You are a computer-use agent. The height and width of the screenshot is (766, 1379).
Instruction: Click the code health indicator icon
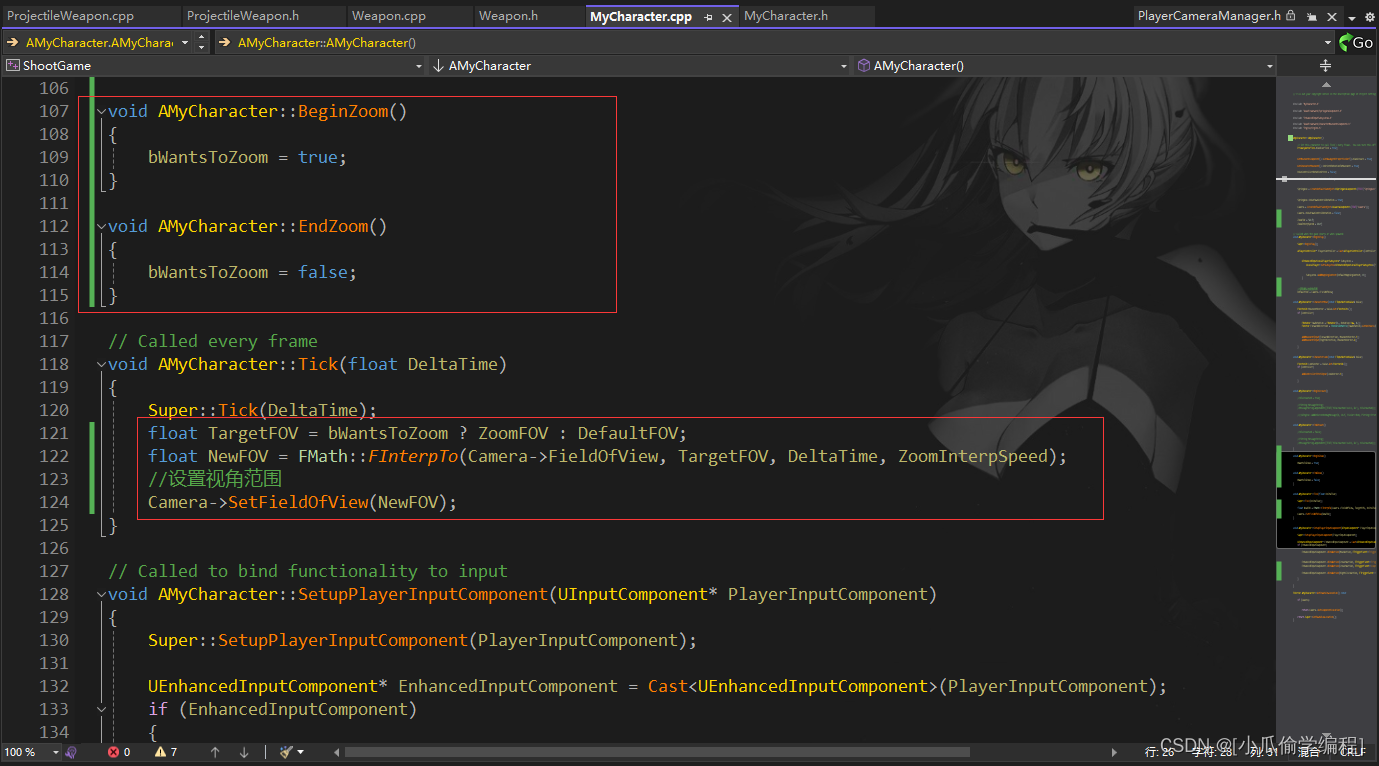(72, 752)
